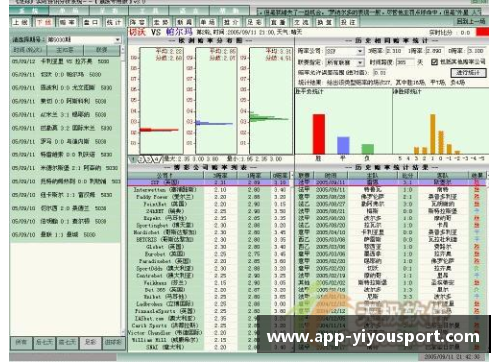Click the 联赛 header in the match list

(101, 50)
